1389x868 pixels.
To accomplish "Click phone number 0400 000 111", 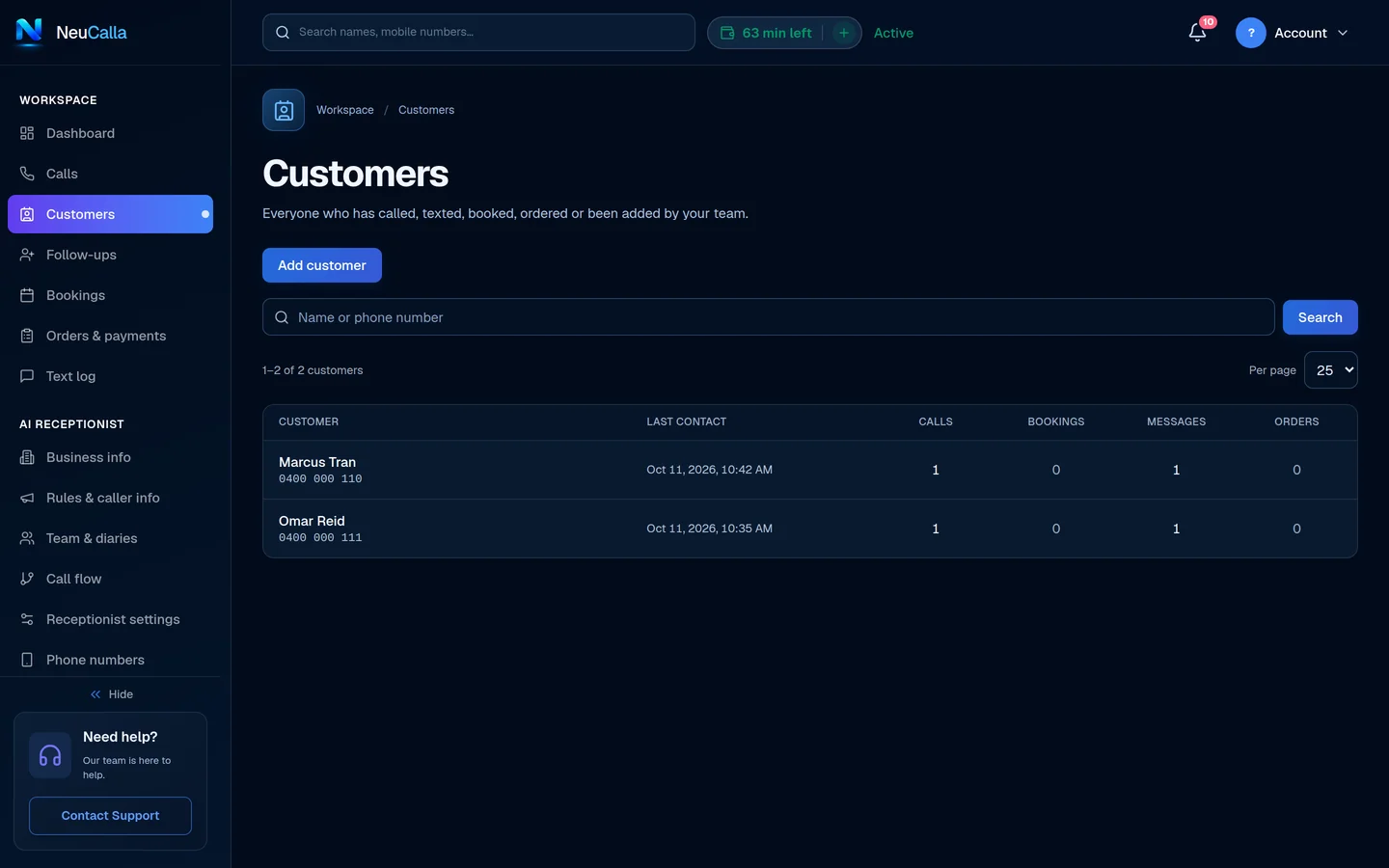I will [320, 538].
